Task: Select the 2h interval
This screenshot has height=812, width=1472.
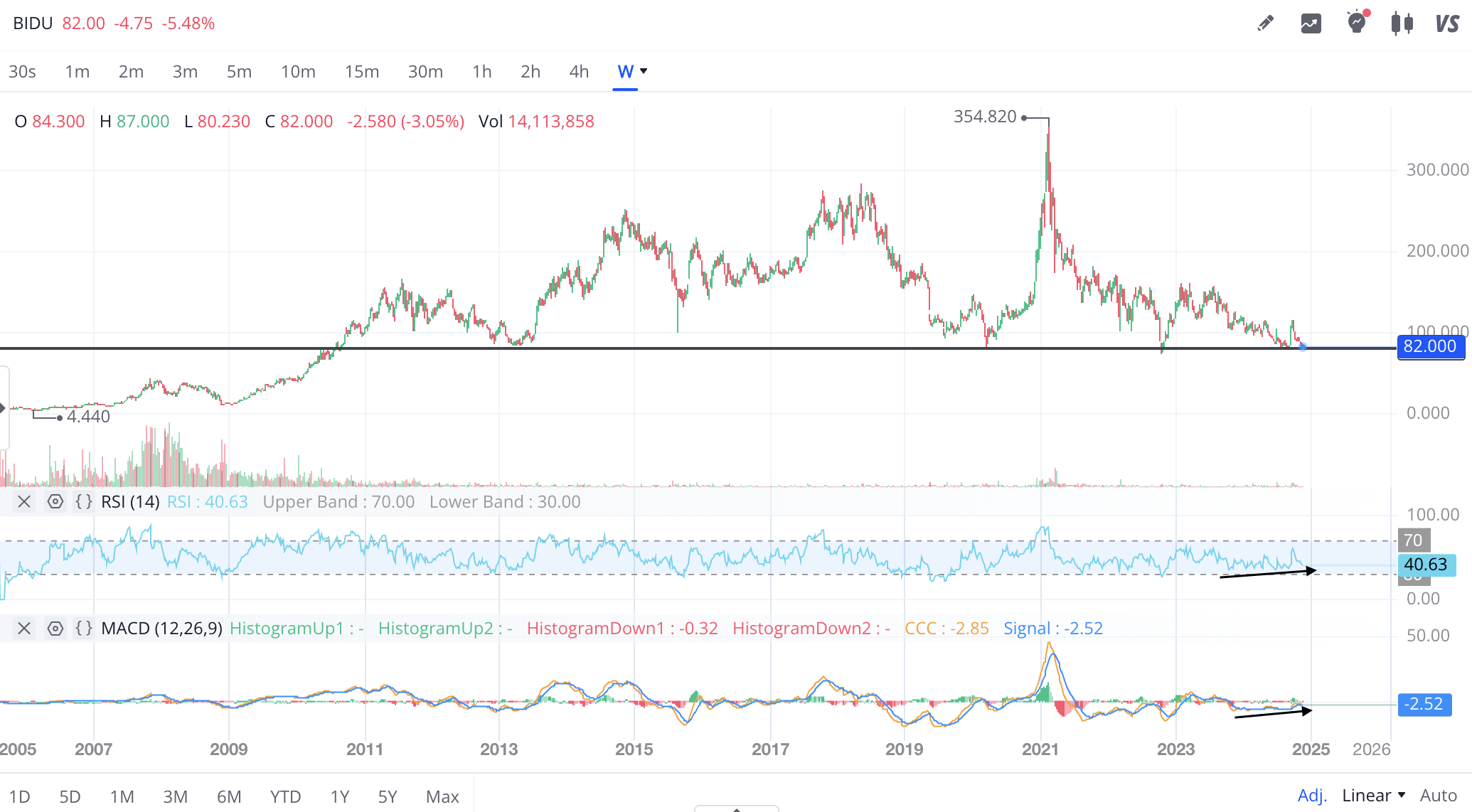Action: [x=530, y=71]
